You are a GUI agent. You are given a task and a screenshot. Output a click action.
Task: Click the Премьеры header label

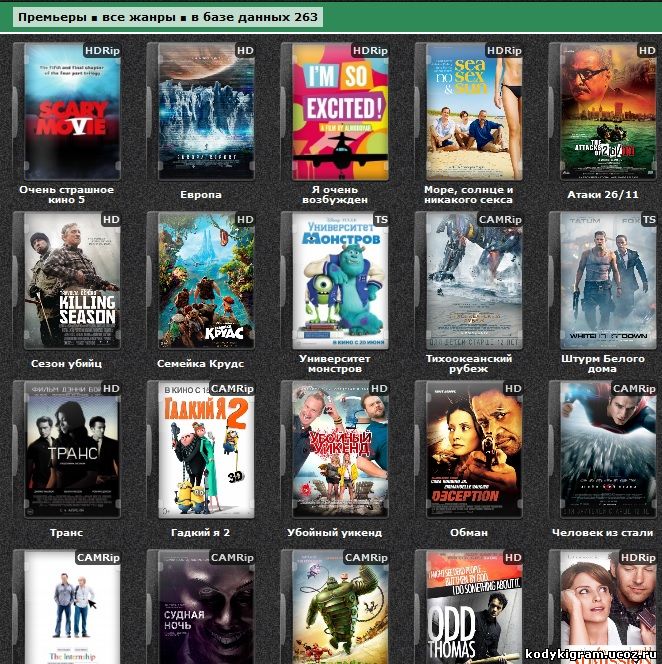[x=52, y=17]
